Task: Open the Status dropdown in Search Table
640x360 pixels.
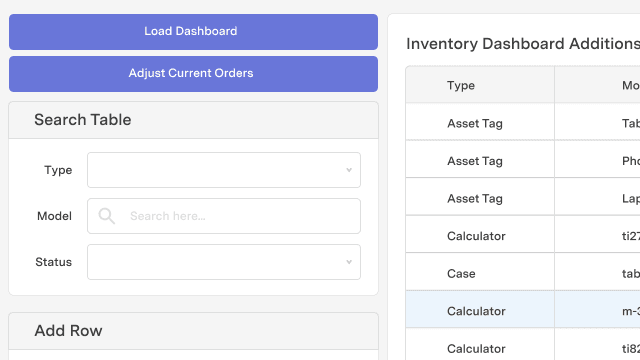Action: click(x=224, y=262)
